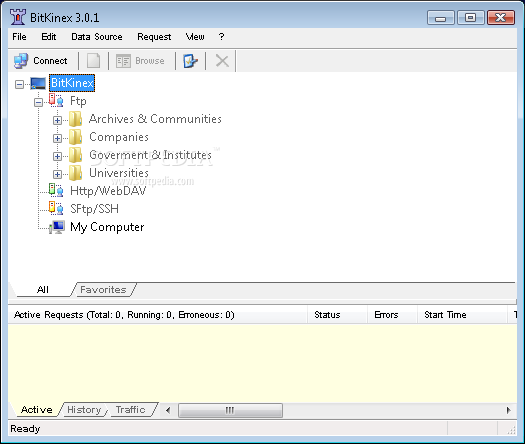Click the edit properties toolbar icon

coord(191,61)
